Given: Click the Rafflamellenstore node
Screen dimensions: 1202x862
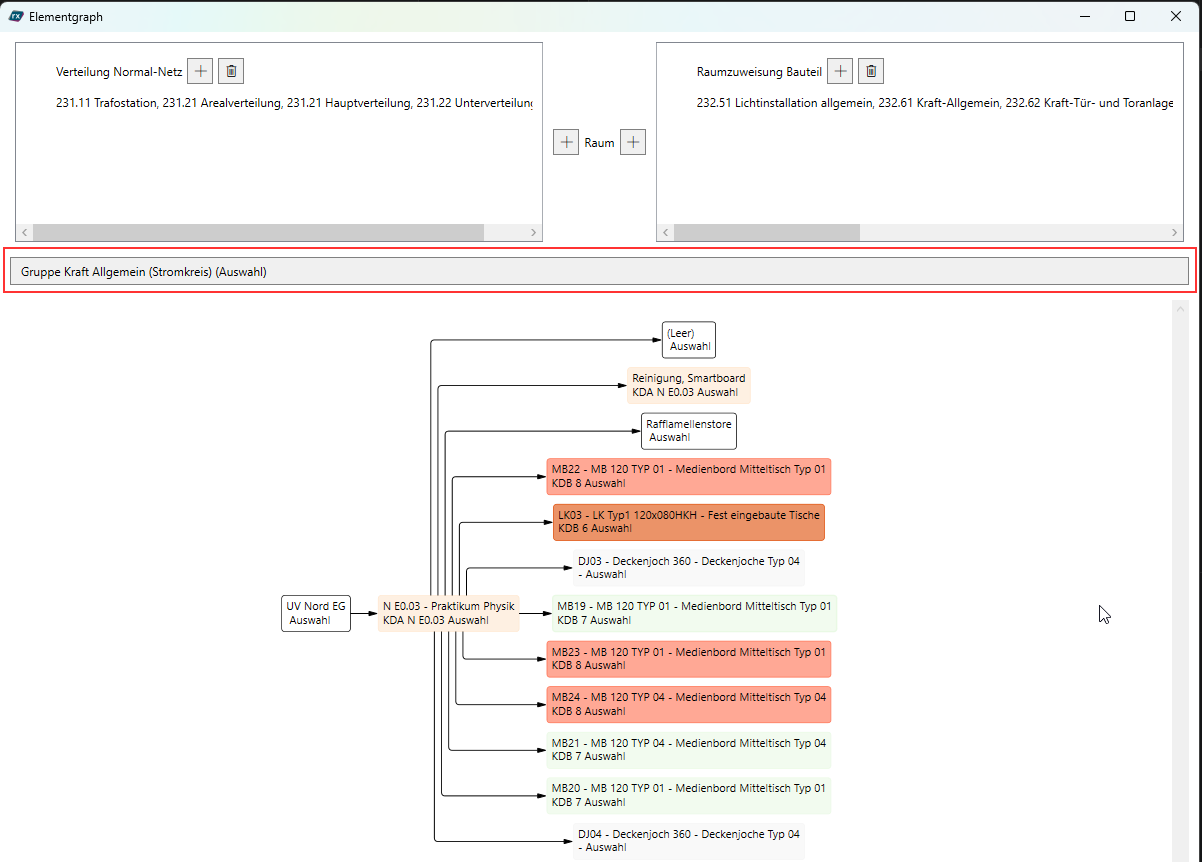Looking at the screenshot, I should (x=689, y=431).
